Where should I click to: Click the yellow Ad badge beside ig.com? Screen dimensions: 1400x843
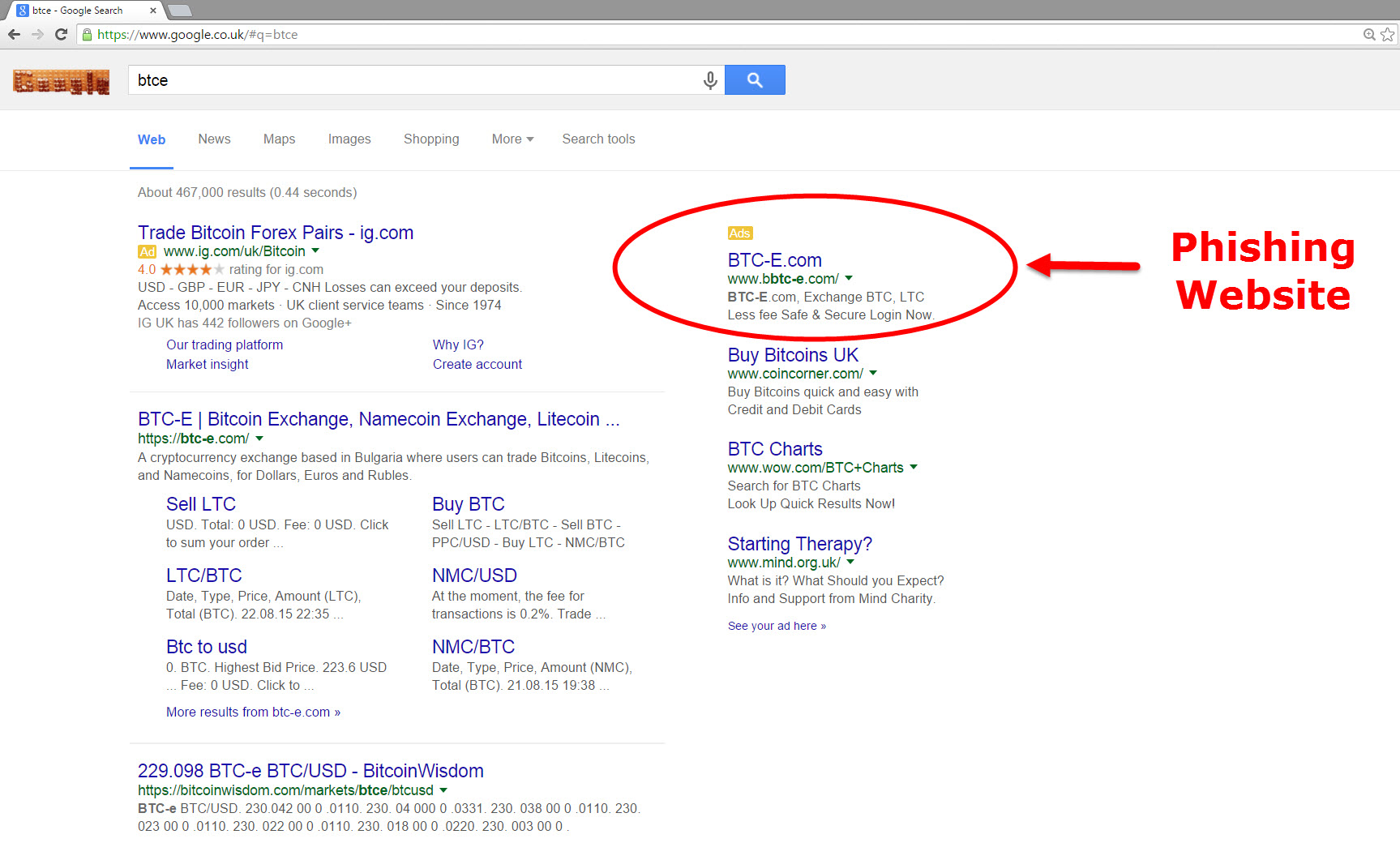point(147,252)
